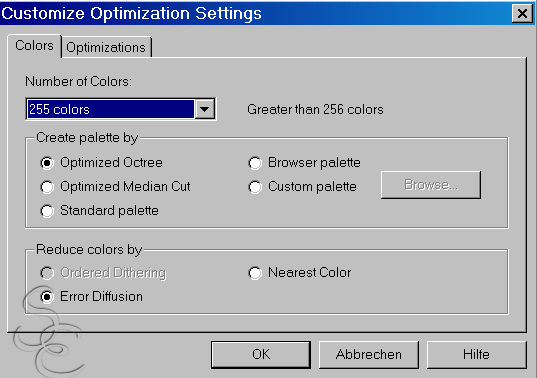Image resolution: width=537 pixels, height=378 pixels.
Task: Open the Number of Colors dropdown arrow
Action: click(x=204, y=109)
